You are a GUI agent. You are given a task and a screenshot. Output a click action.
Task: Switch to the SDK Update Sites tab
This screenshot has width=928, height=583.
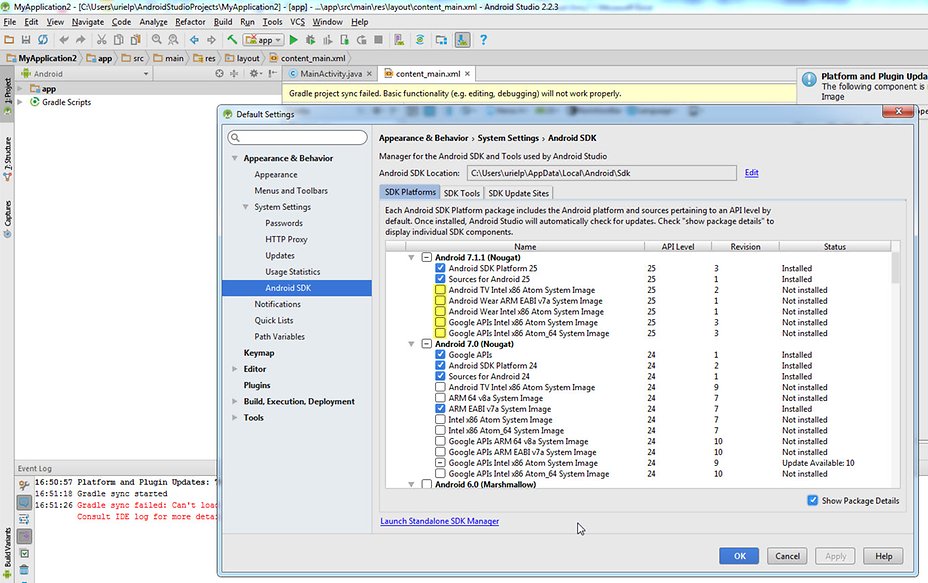[x=518, y=193]
